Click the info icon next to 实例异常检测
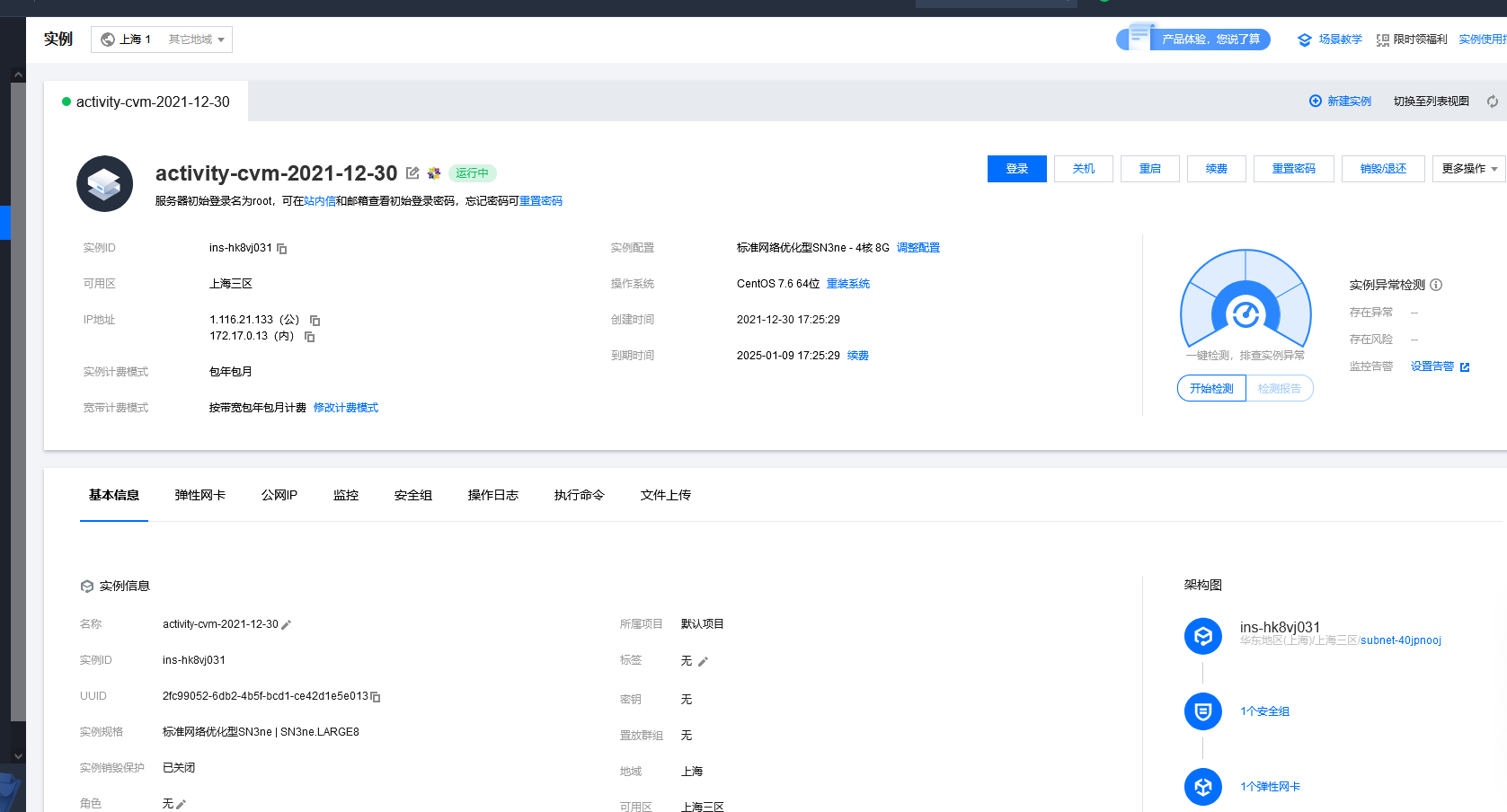This screenshot has width=1507, height=812. click(1436, 285)
